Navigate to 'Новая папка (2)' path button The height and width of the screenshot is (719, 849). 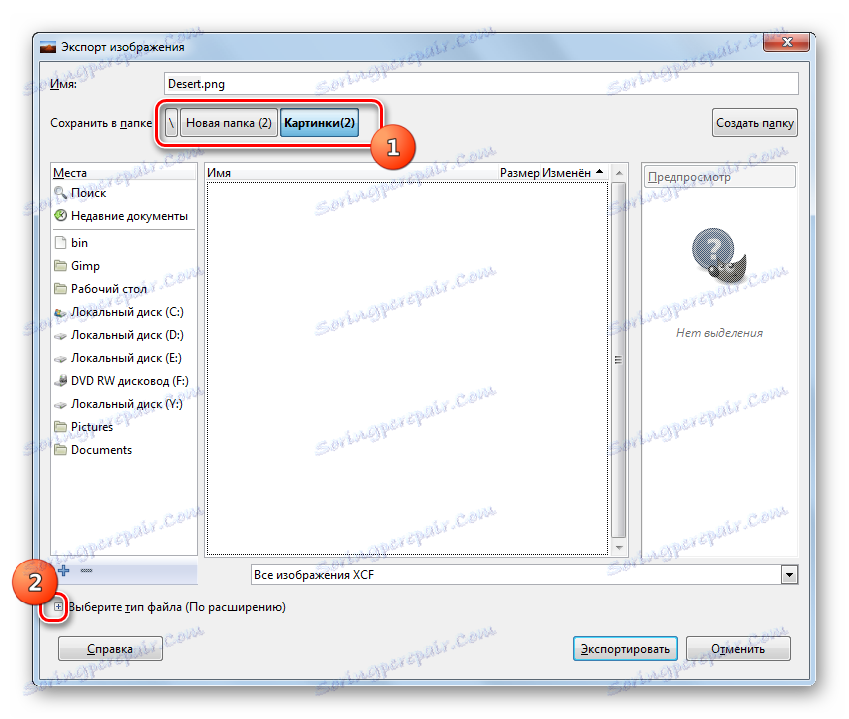click(x=228, y=122)
